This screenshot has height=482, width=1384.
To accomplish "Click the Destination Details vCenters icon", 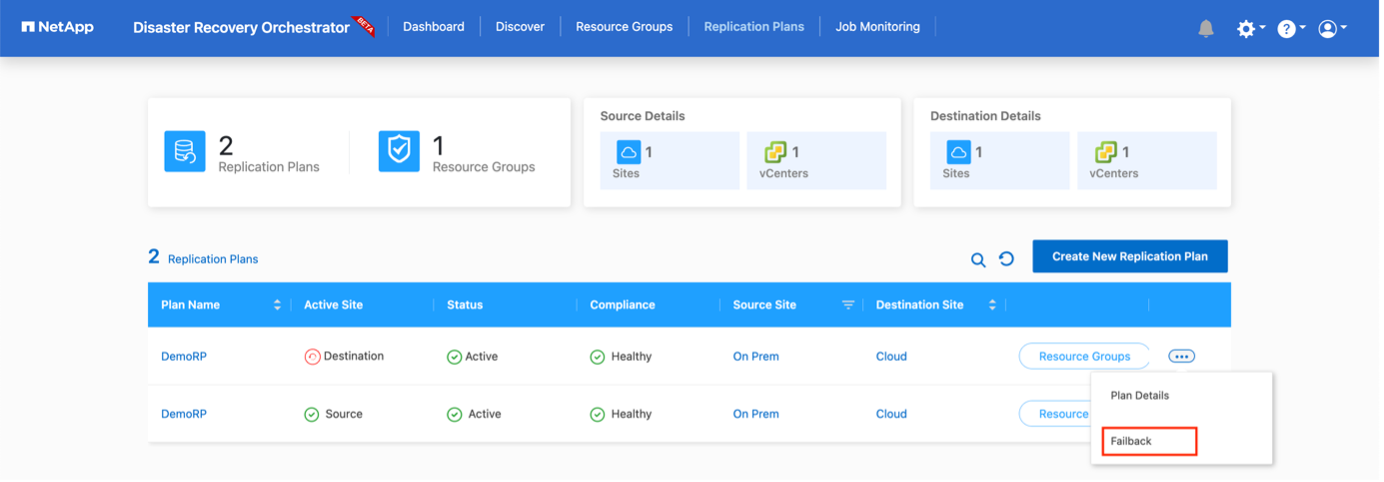I will coord(1104,152).
